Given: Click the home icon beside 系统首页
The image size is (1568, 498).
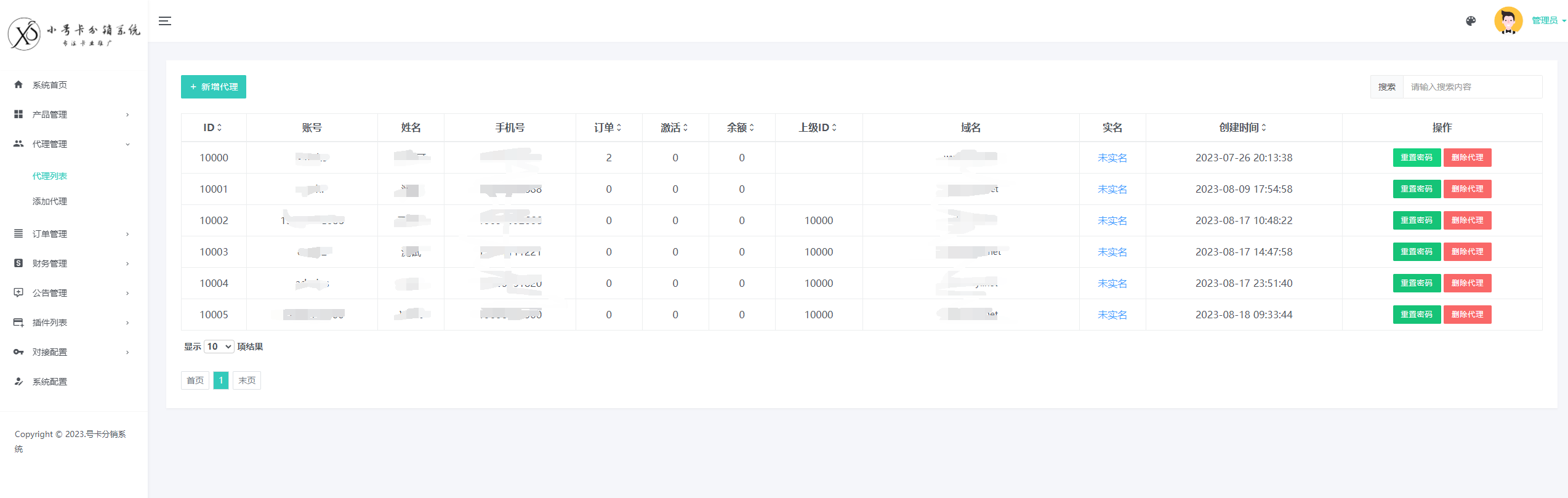Looking at the screenshot, I should tap(18, 85).
